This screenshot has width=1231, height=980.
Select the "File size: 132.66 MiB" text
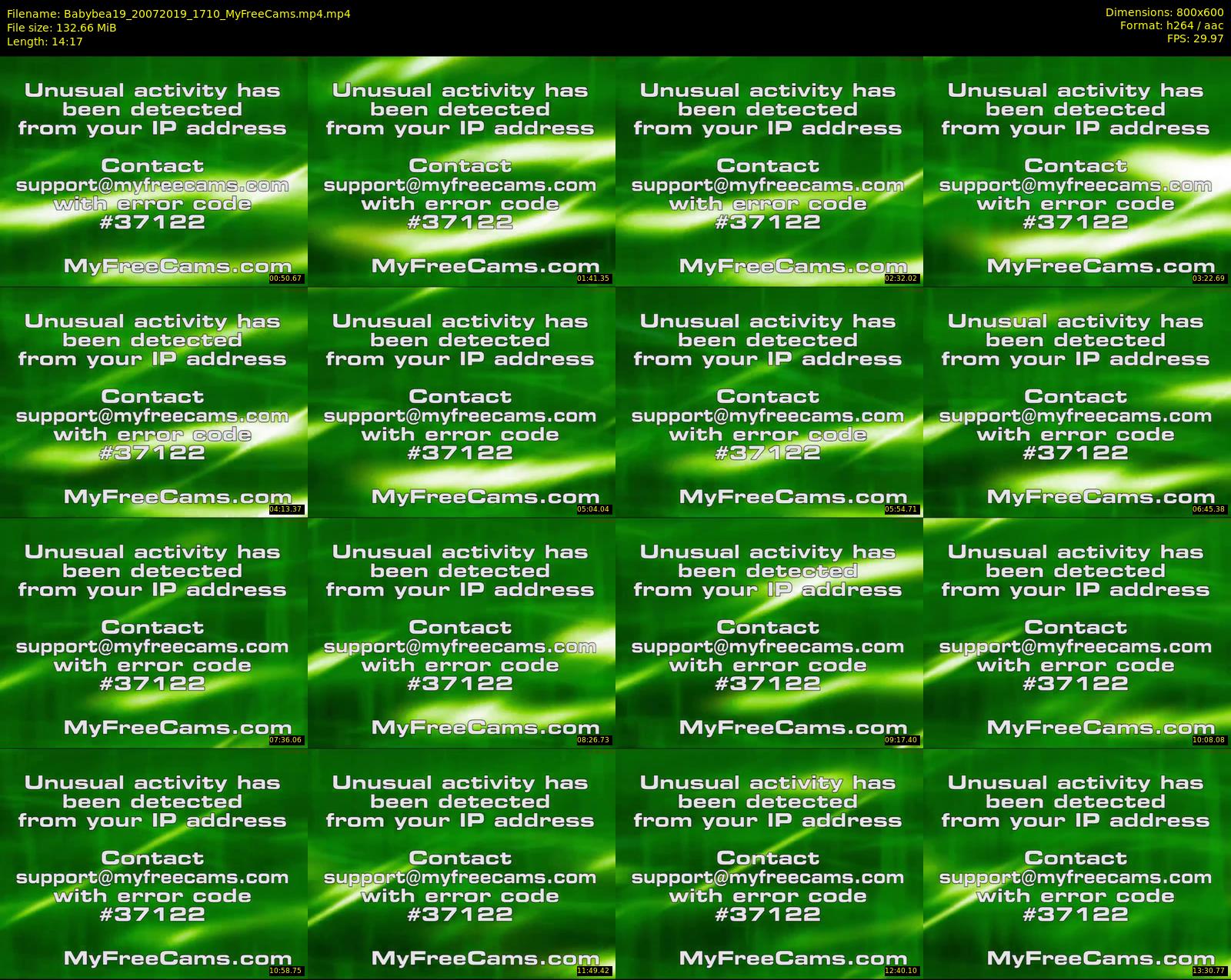(x=62, y=28)
